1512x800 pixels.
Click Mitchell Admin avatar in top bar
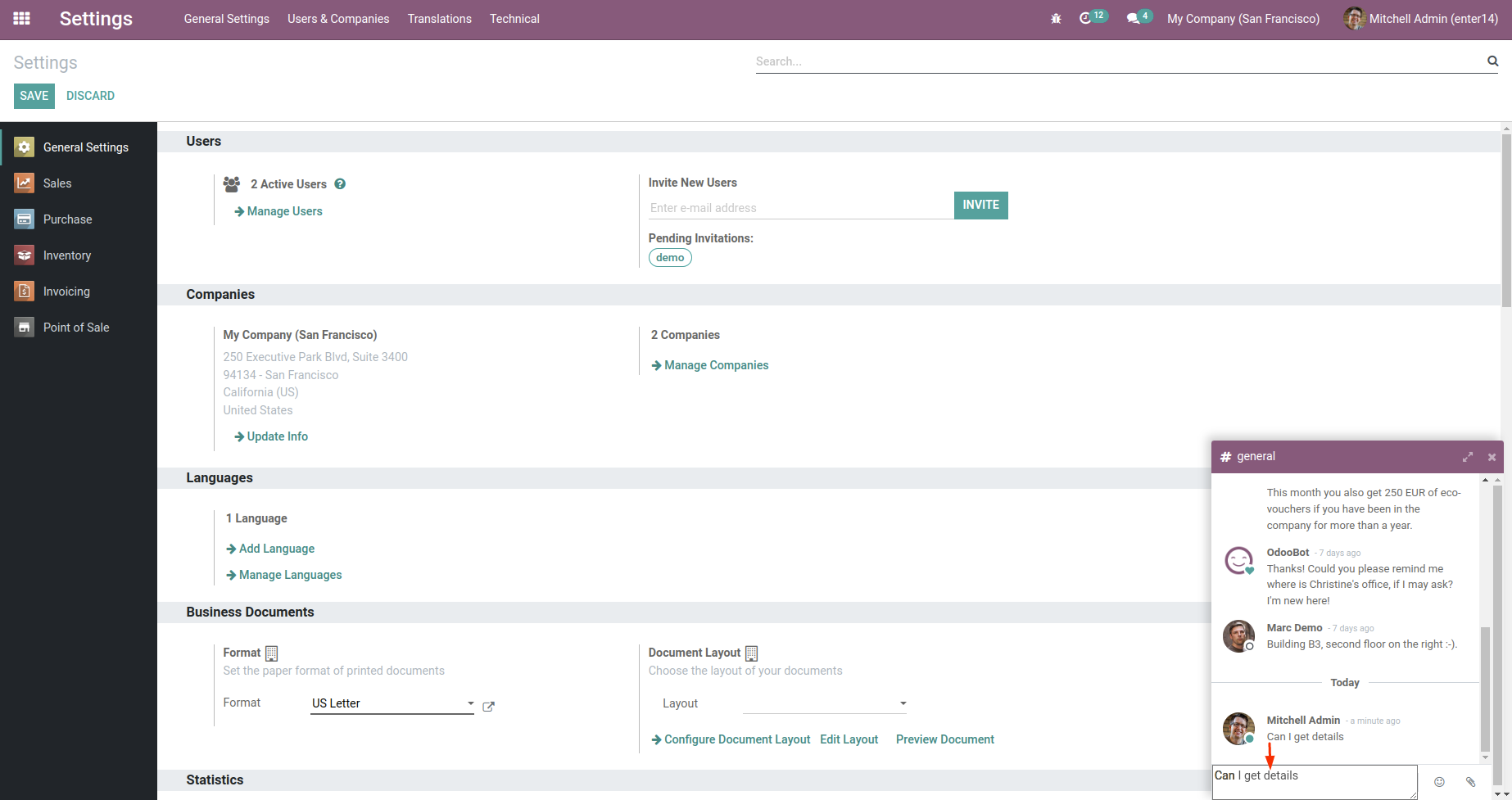[1354, 19]
